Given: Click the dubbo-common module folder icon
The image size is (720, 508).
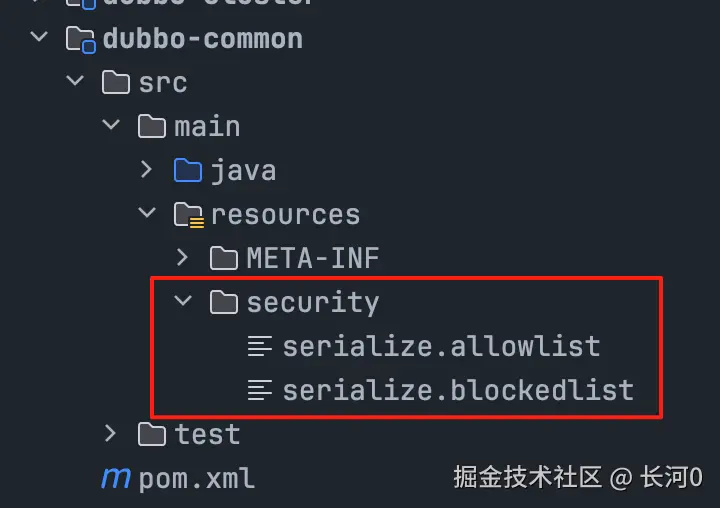Looking at the screenshot, I should pos(80,39).
